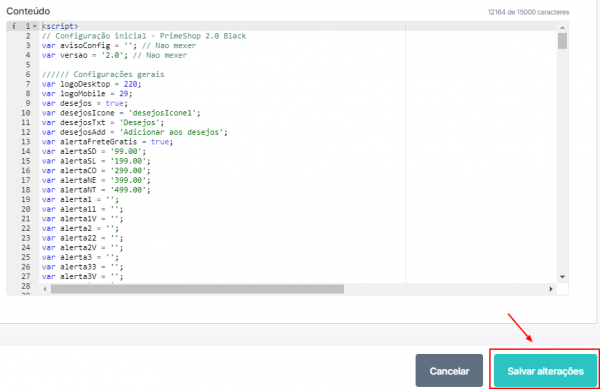Click the opening script tag on line 1
This screenshot has width=600, height=389.
point(60,26)
